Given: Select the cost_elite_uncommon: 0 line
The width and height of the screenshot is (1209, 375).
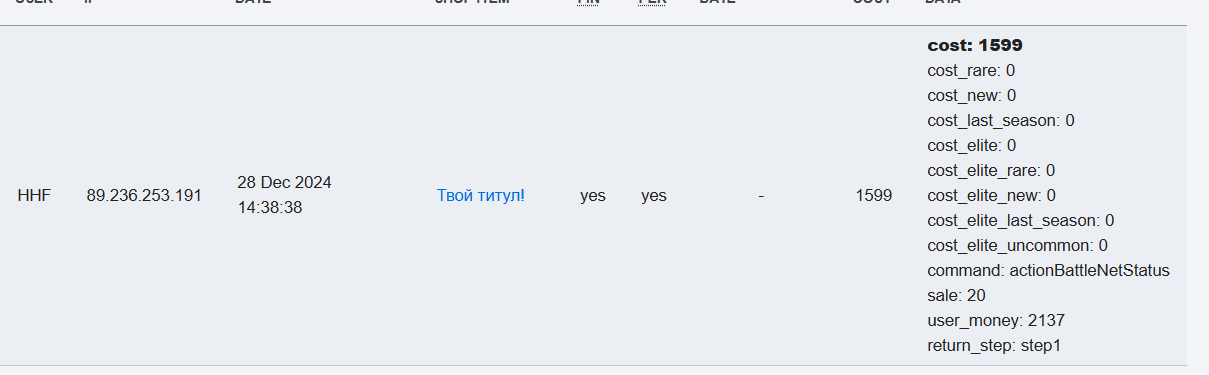Looking at the screenshot, I should point(1018,246).
